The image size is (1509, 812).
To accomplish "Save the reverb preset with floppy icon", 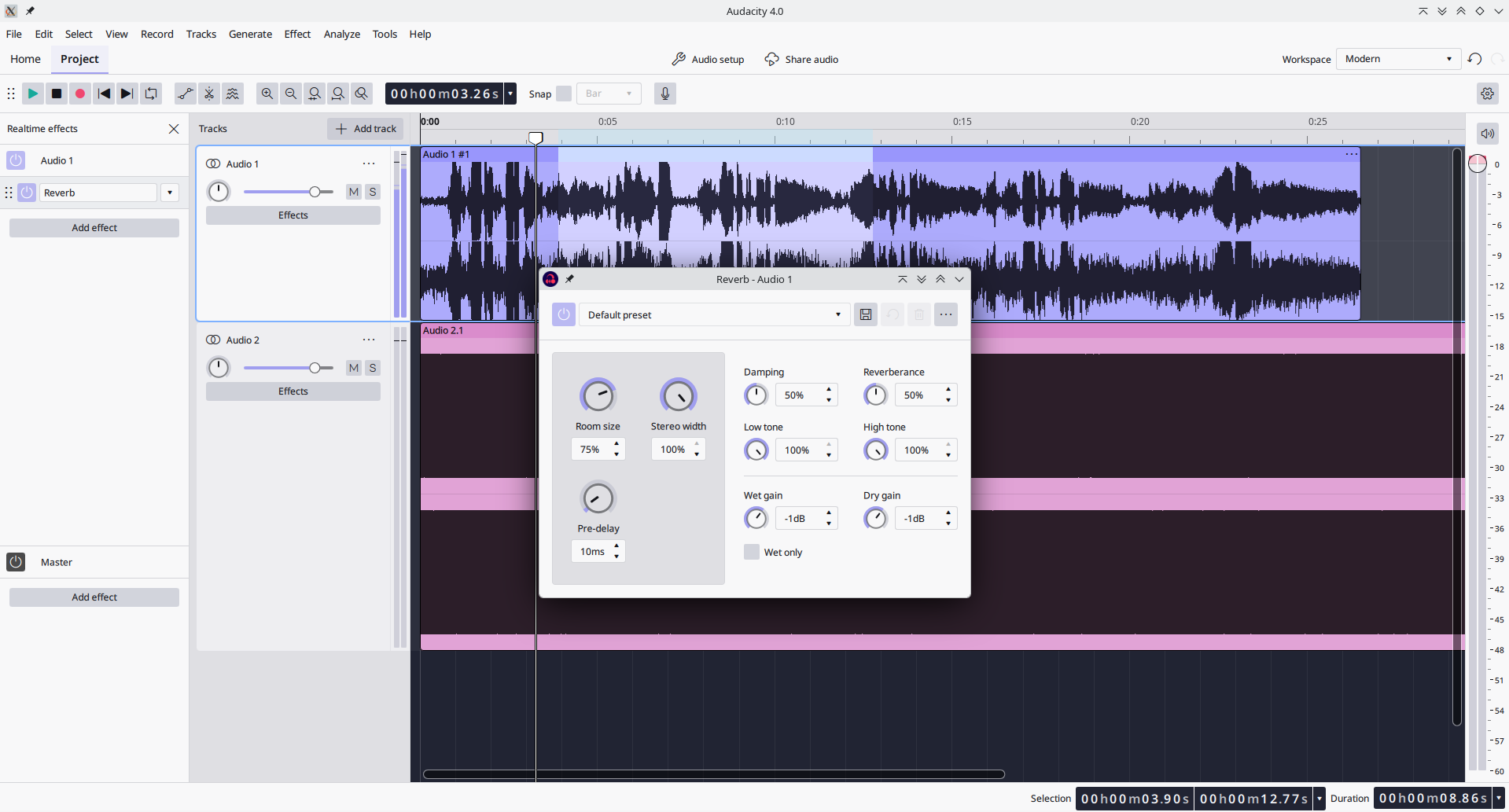I will (866, 314).
